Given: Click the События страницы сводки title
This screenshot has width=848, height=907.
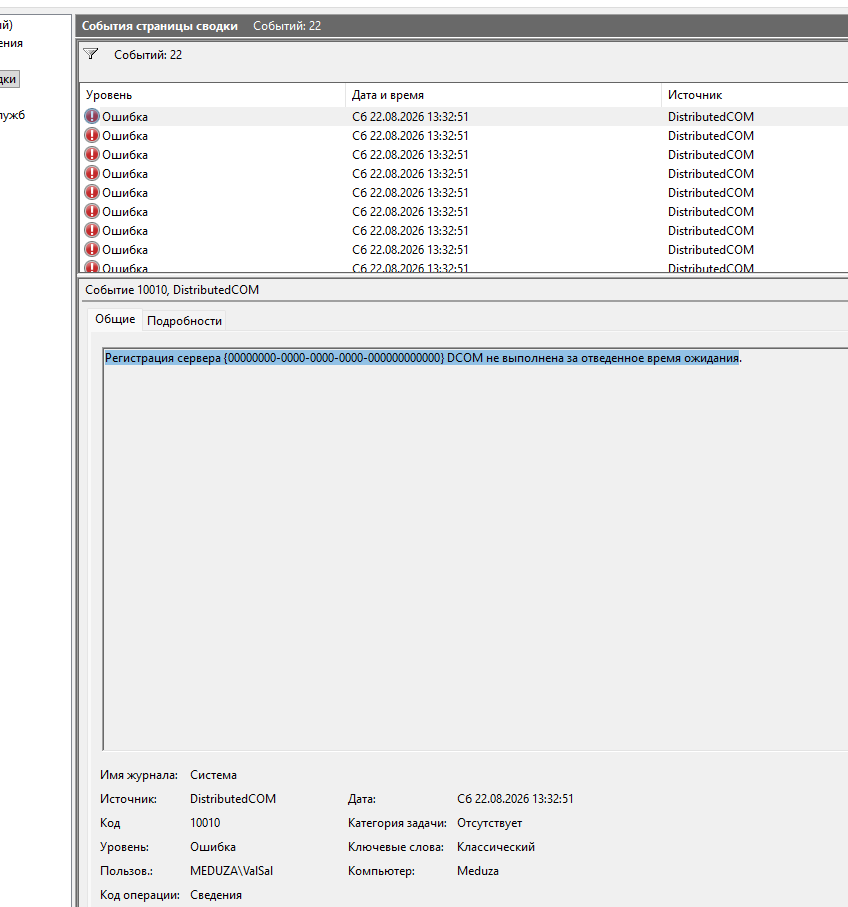Looking at the screenshot, I should point(160,26).
